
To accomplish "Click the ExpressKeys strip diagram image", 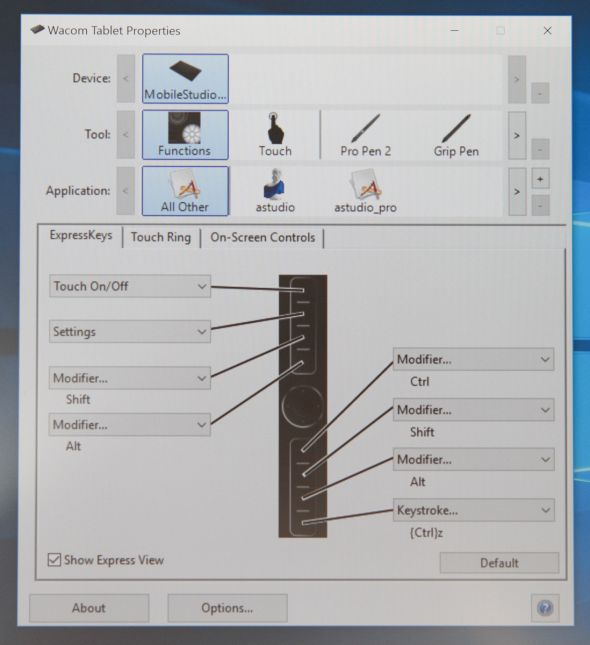I will [x=303, y=406].
